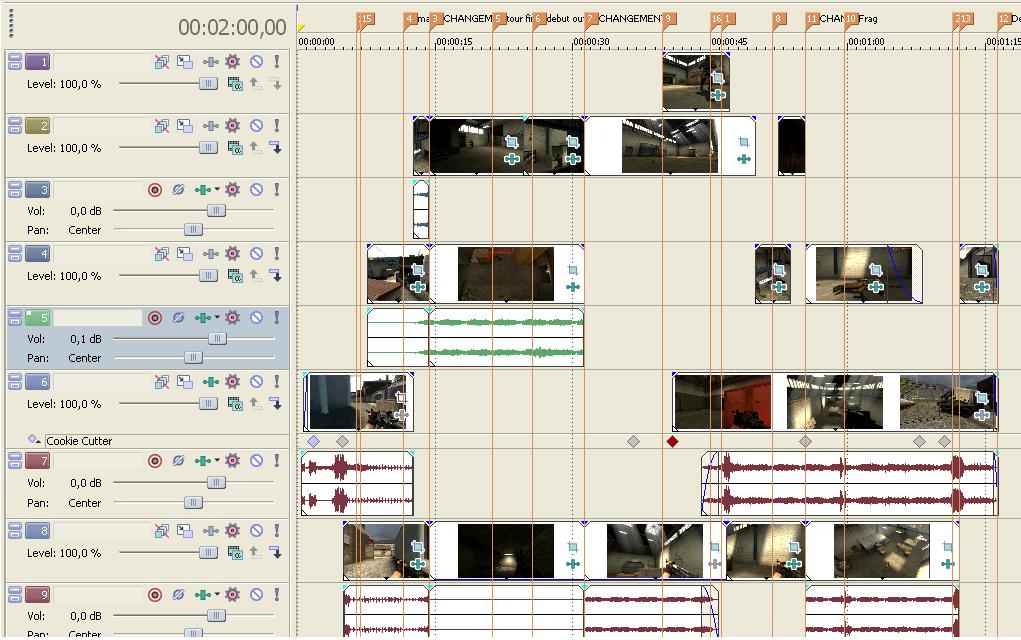1021x640 pixels.
Task: Open Track Motion on track 2
Action: [x=185, y=126]
